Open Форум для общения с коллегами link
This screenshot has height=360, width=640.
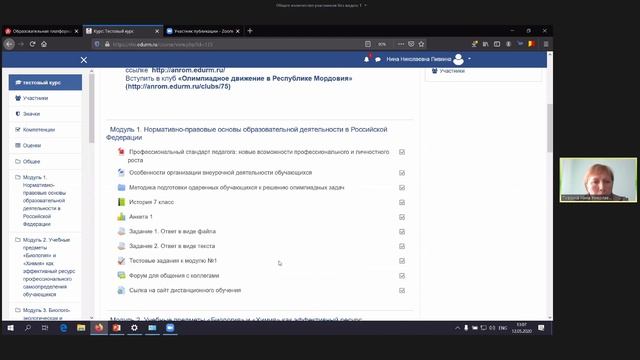pyautogui.click(x=174, y=276)
